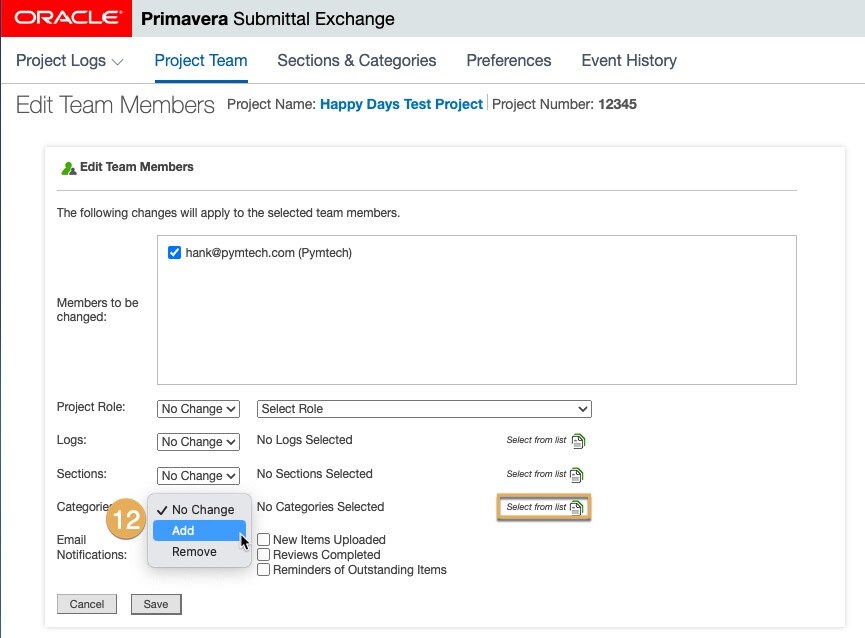Open the Logs change dropdown

point(199,442)
